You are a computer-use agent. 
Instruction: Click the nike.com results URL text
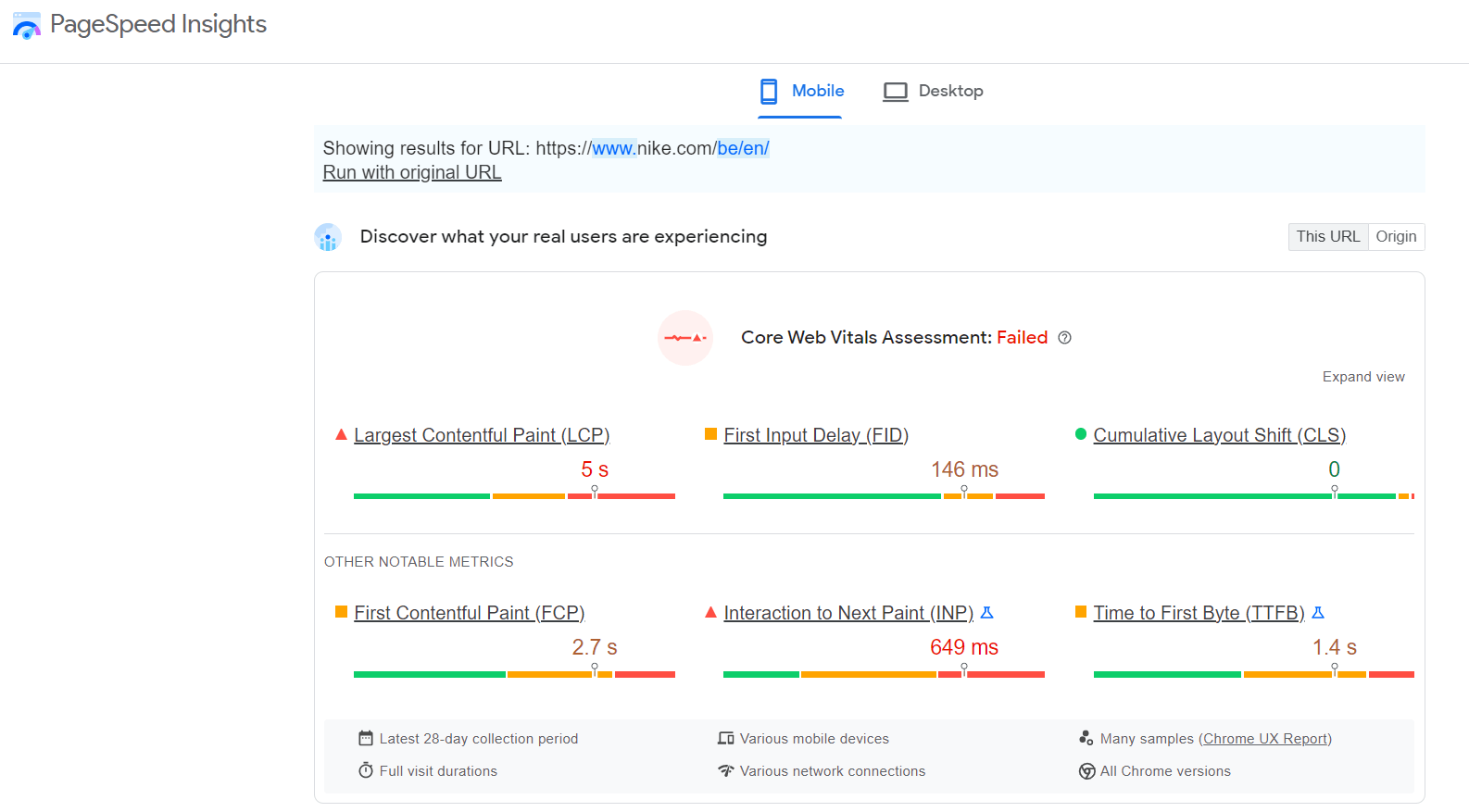pos(652,148)
